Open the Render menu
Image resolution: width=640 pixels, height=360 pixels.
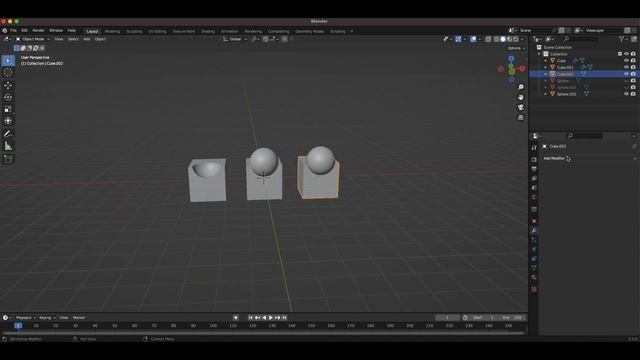(38, 31)
